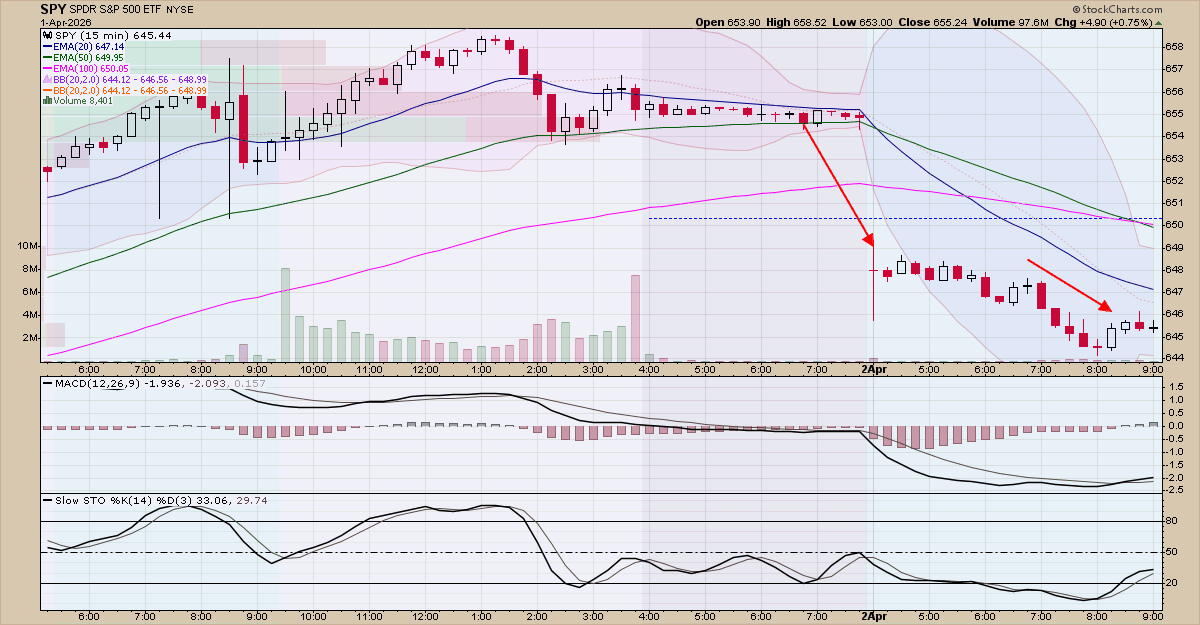
Task: Click the 8M volume axis label
Action: point(30,269)
